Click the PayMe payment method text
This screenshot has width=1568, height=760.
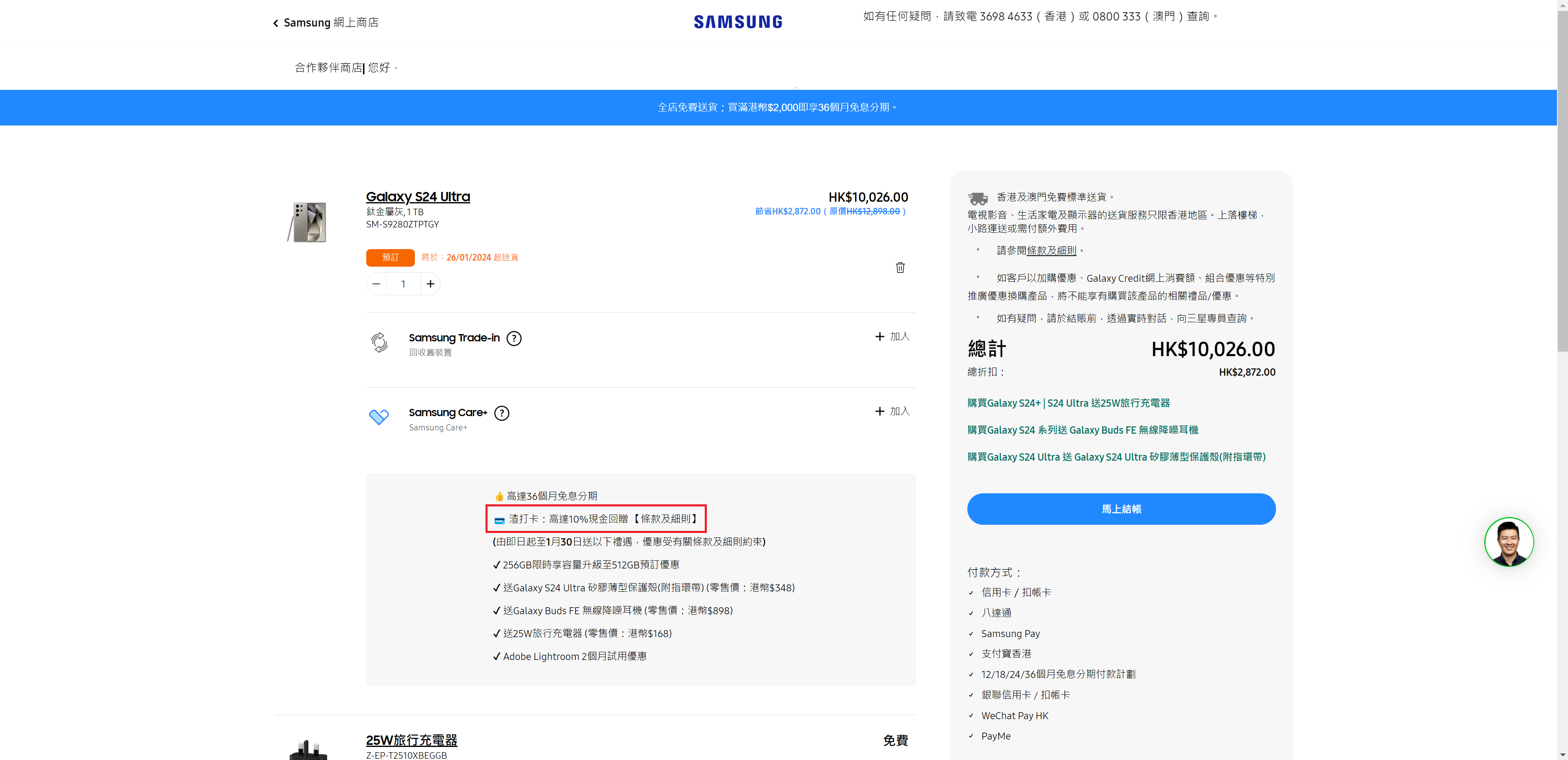[996, 736]
